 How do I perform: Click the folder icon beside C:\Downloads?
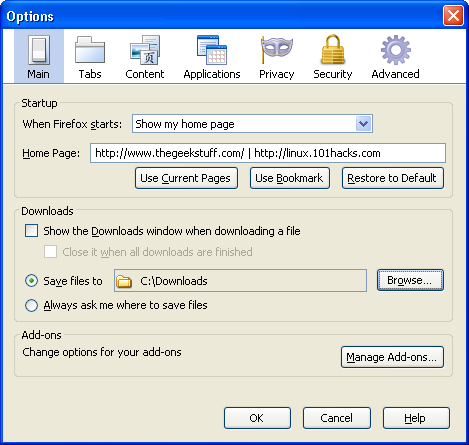click(124, 281)
